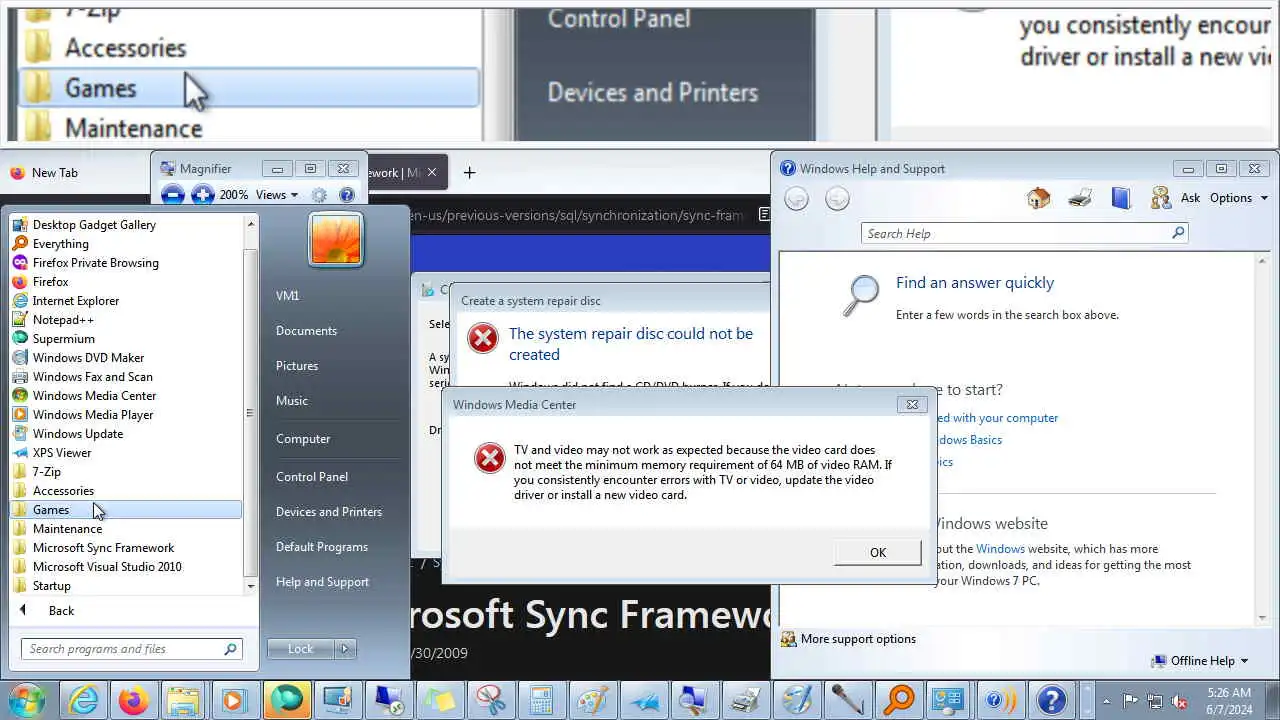Screen dimensions: 1280x720
Task: Click the Search programs and files box
Action: pos(131,649)
